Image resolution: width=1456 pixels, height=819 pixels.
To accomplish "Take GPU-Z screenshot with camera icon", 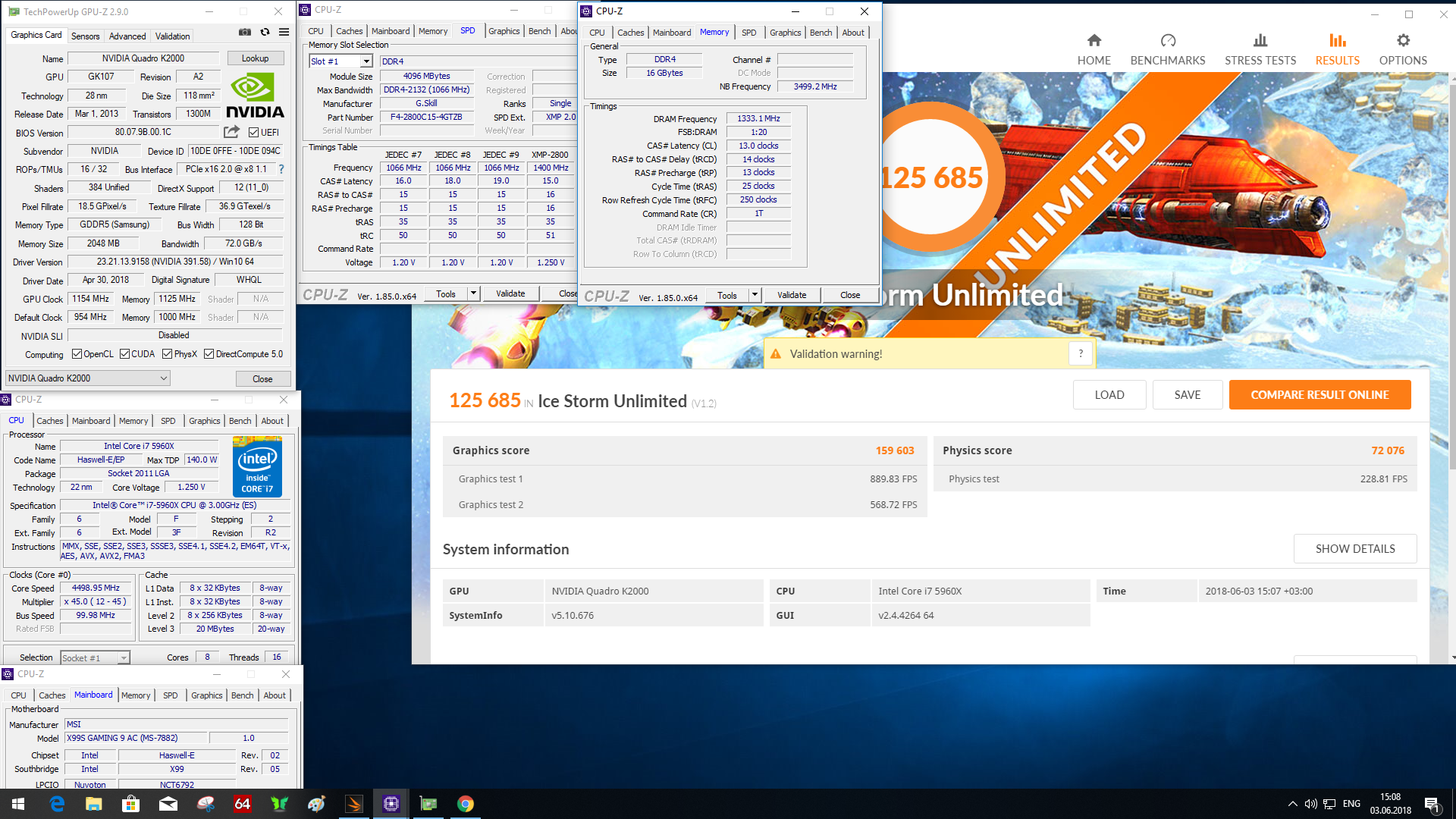I will point(244,33).
